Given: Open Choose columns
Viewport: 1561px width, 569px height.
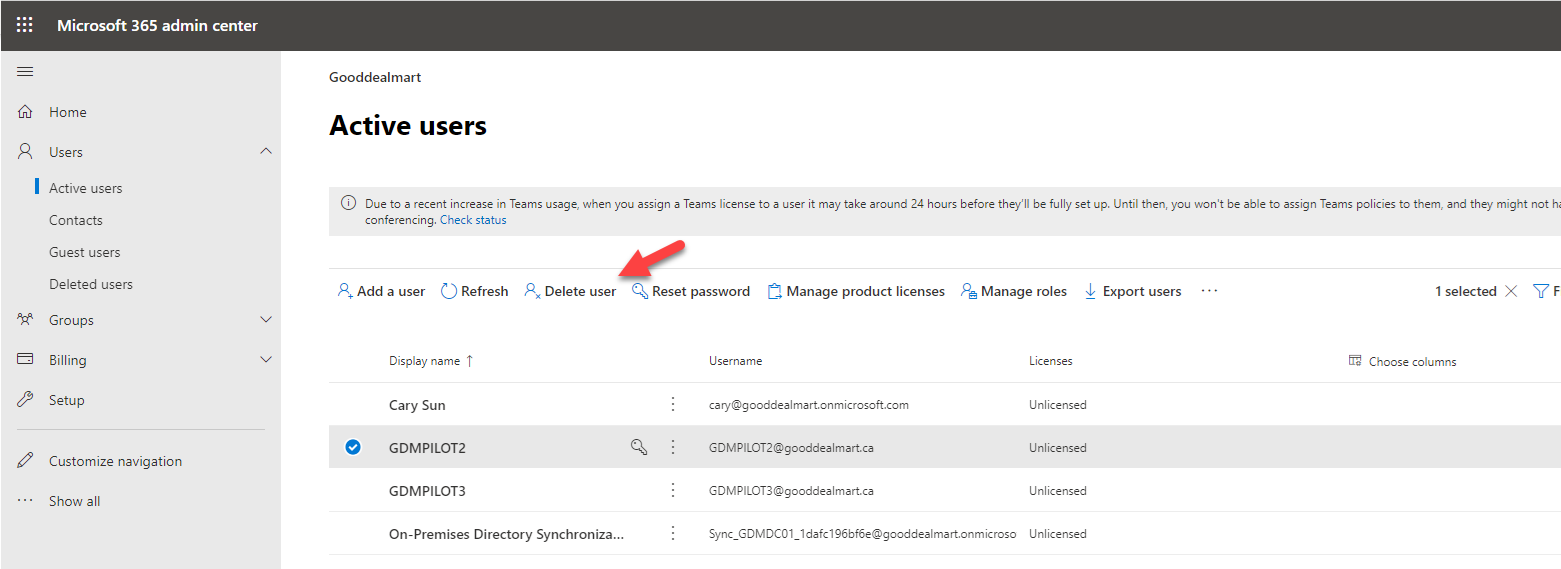Looking at the screenshot, I should [x=1402, y=361].
